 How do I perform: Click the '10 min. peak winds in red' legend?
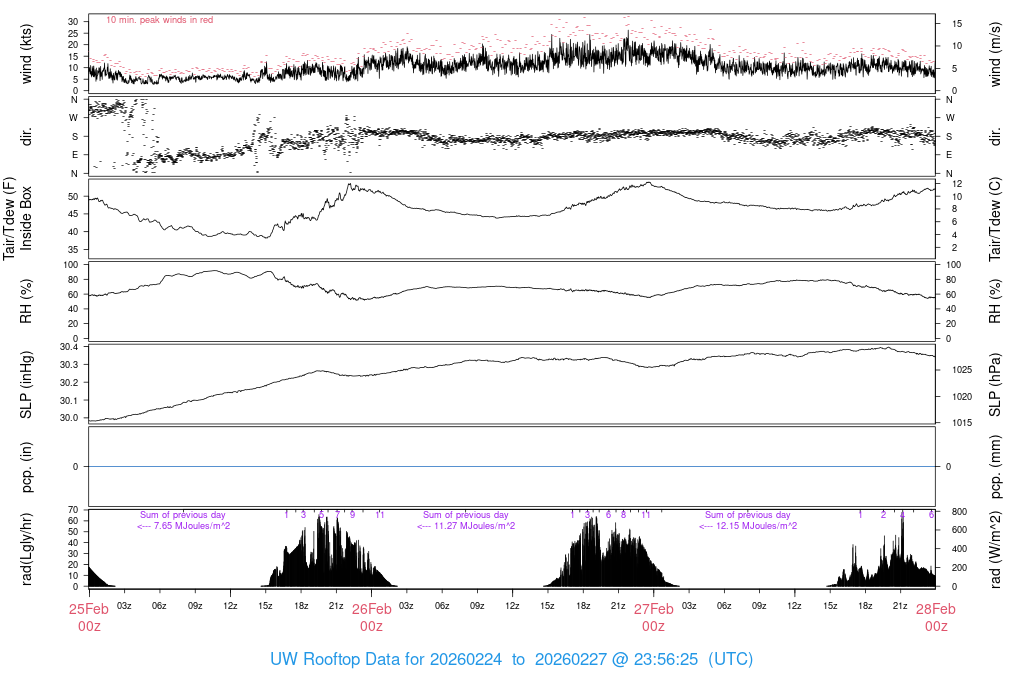[x=159, y=20]
